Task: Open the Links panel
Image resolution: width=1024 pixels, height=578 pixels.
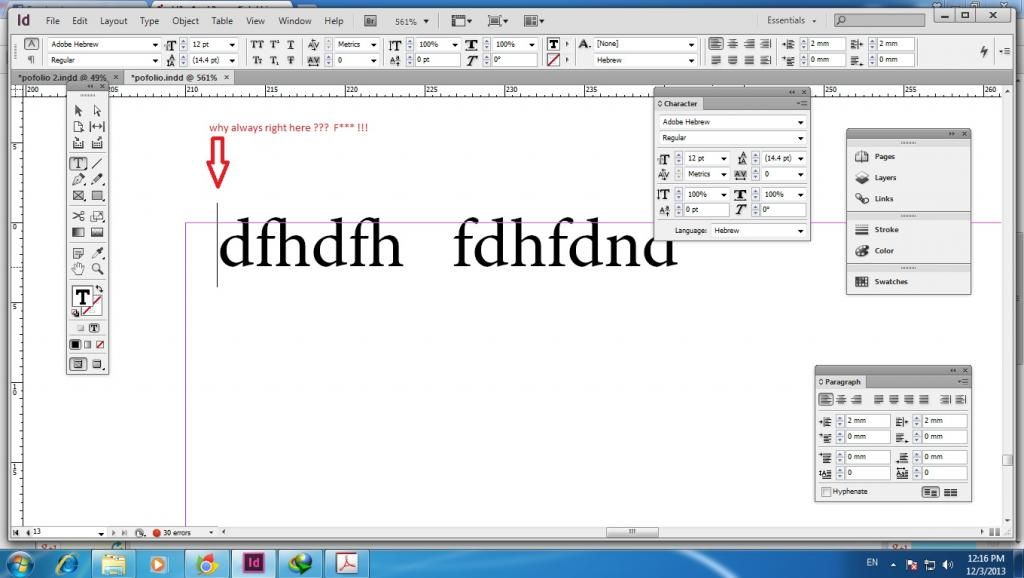Action: click(x=884, y=199)
